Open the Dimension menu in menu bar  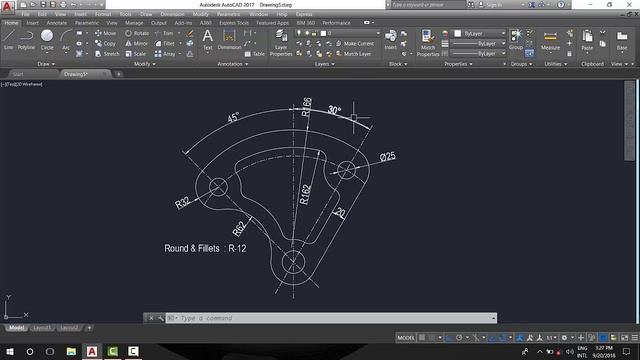click(x=172, y=14)
